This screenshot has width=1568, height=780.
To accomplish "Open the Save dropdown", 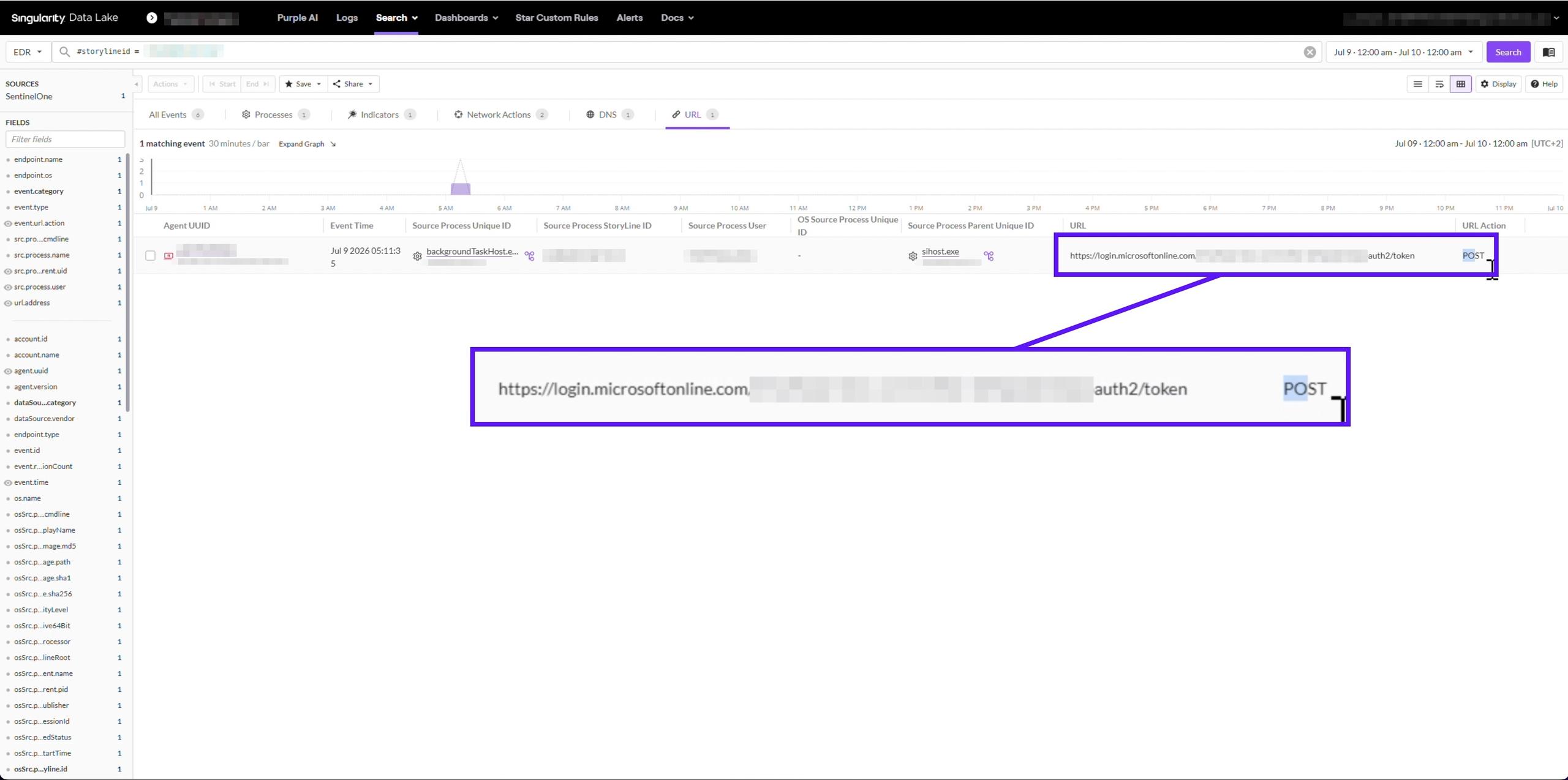I will point(303,84).
